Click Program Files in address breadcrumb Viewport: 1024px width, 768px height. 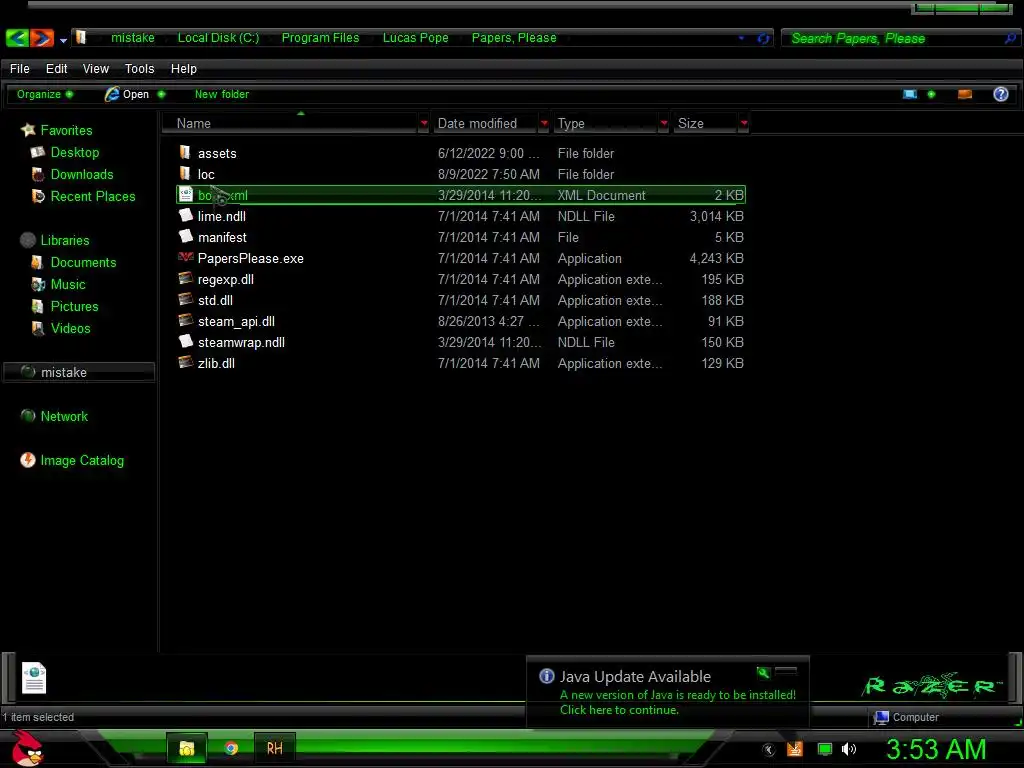pos(320,38)
